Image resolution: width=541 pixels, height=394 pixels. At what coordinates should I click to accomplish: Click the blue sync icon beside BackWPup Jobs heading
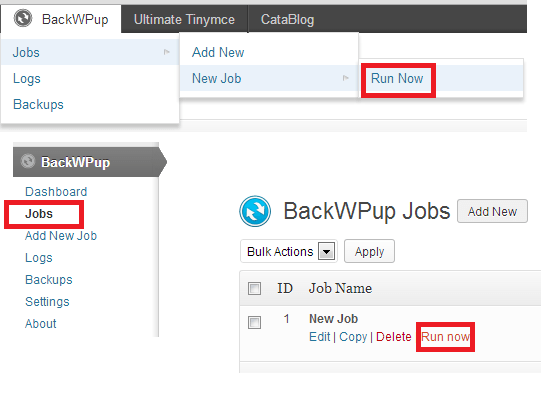tap(255, 211)
